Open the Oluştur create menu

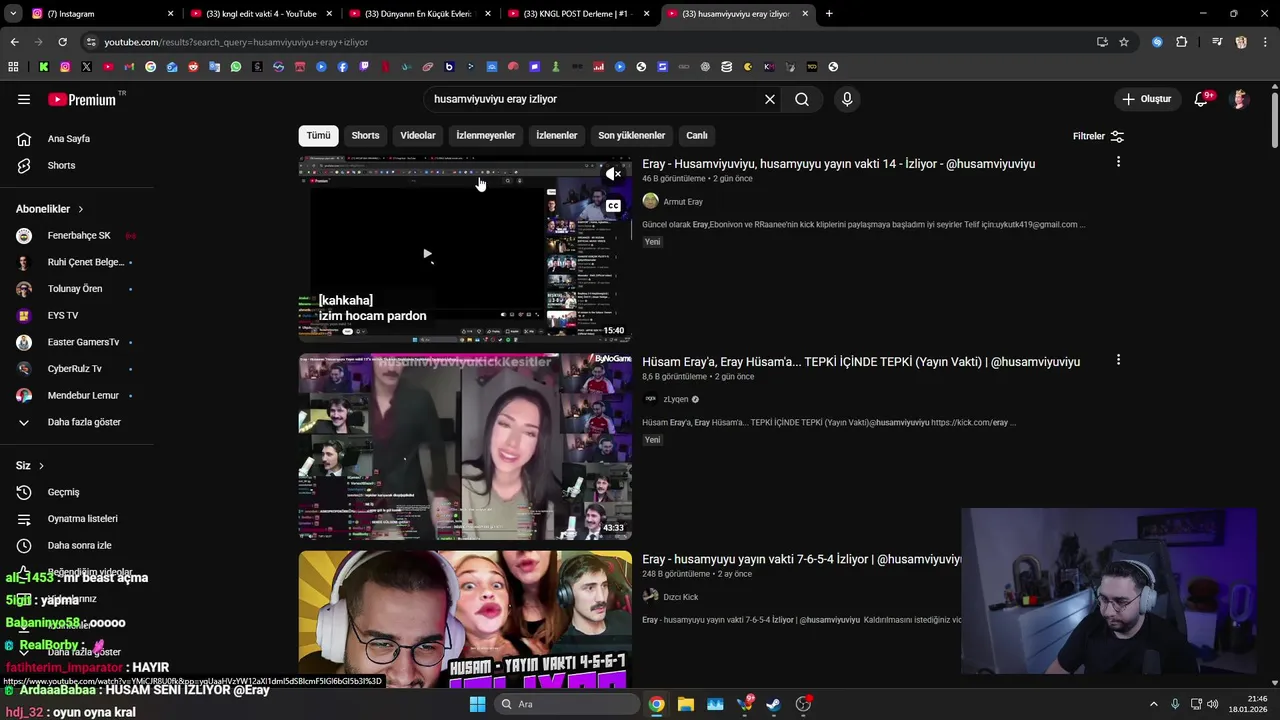click(x=1146, y=99)
